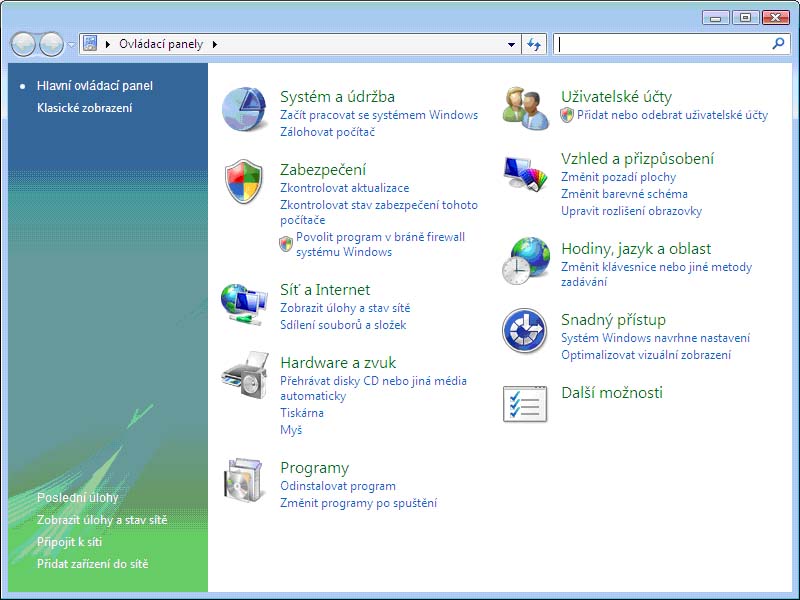The height and width of the screenshot is (600, 800).
Task: Open Zkontrolovat stav zabezpečení tohoto počítače
Action: (x=379, y=212)
